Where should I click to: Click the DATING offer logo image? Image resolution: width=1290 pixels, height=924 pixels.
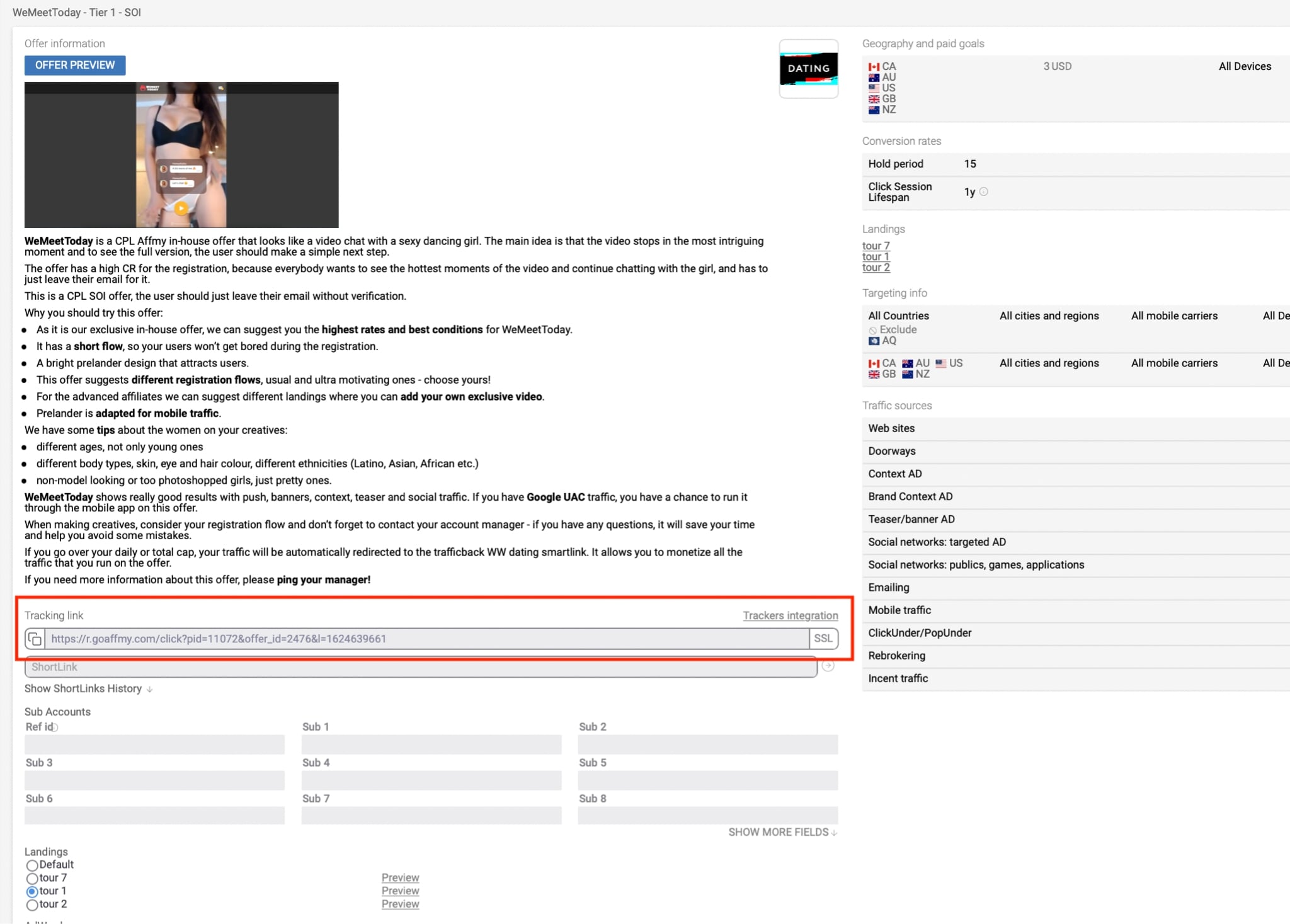(x=808, y=69)
